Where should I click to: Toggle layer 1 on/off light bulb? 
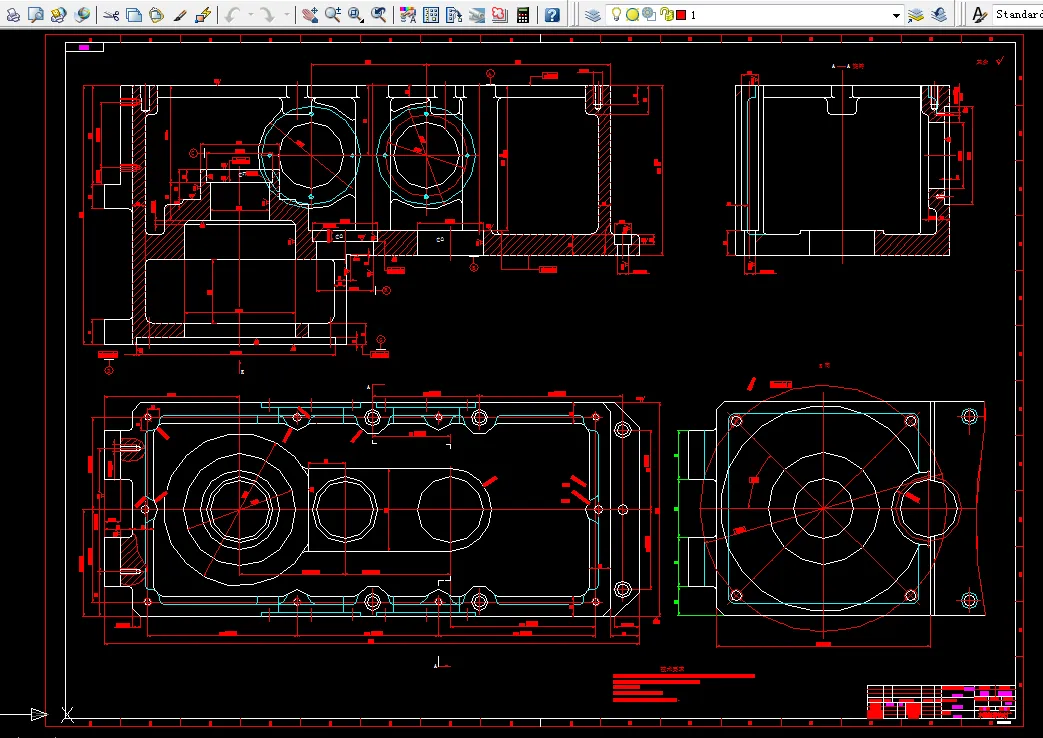click(616, 15)
